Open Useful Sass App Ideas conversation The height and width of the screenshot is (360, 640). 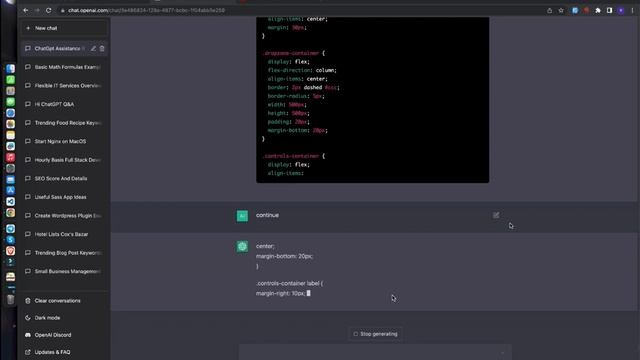pyautogui.click(x=64, y=197)
